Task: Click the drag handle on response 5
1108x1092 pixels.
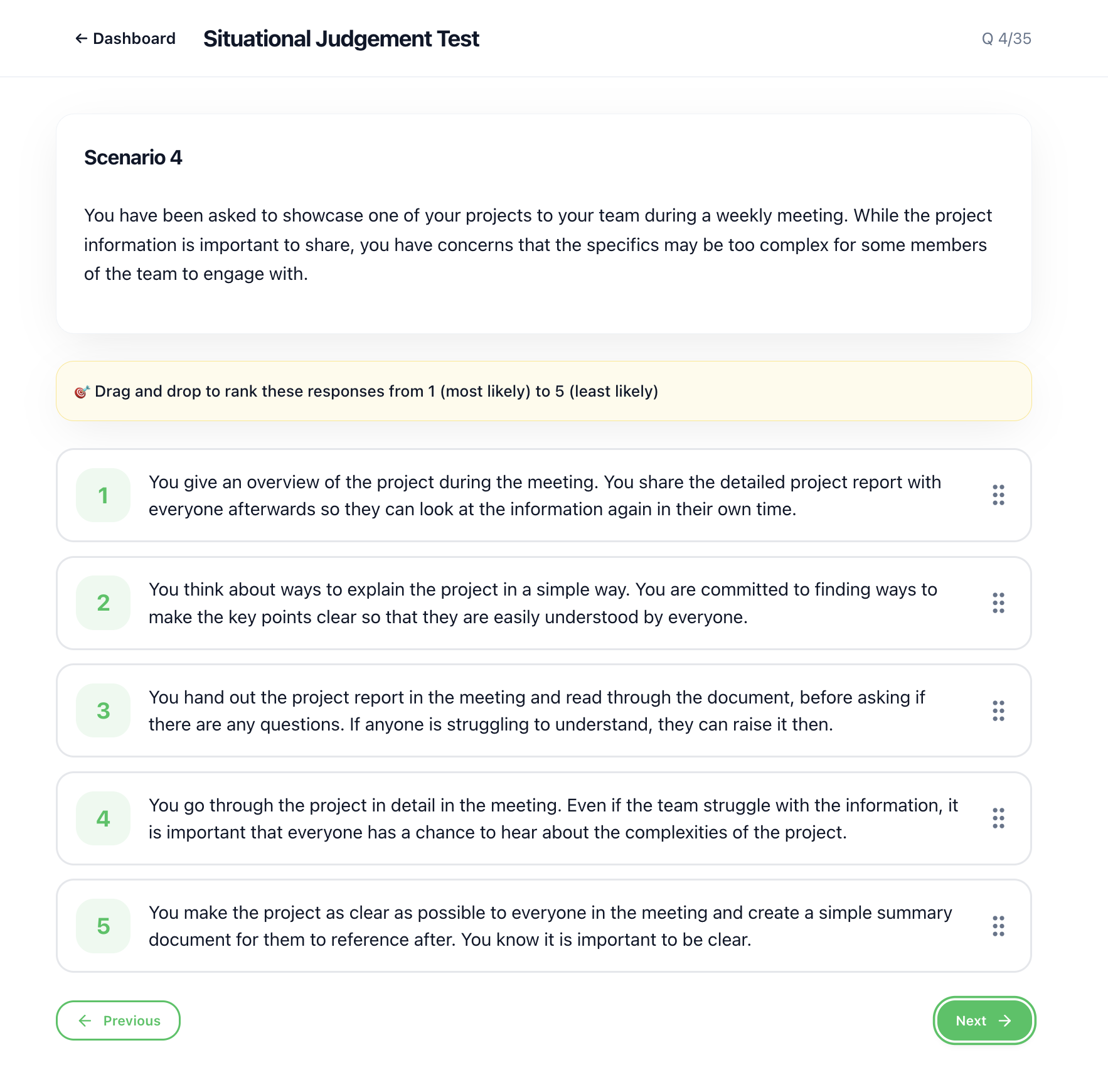Action: [x=998, y=926]
